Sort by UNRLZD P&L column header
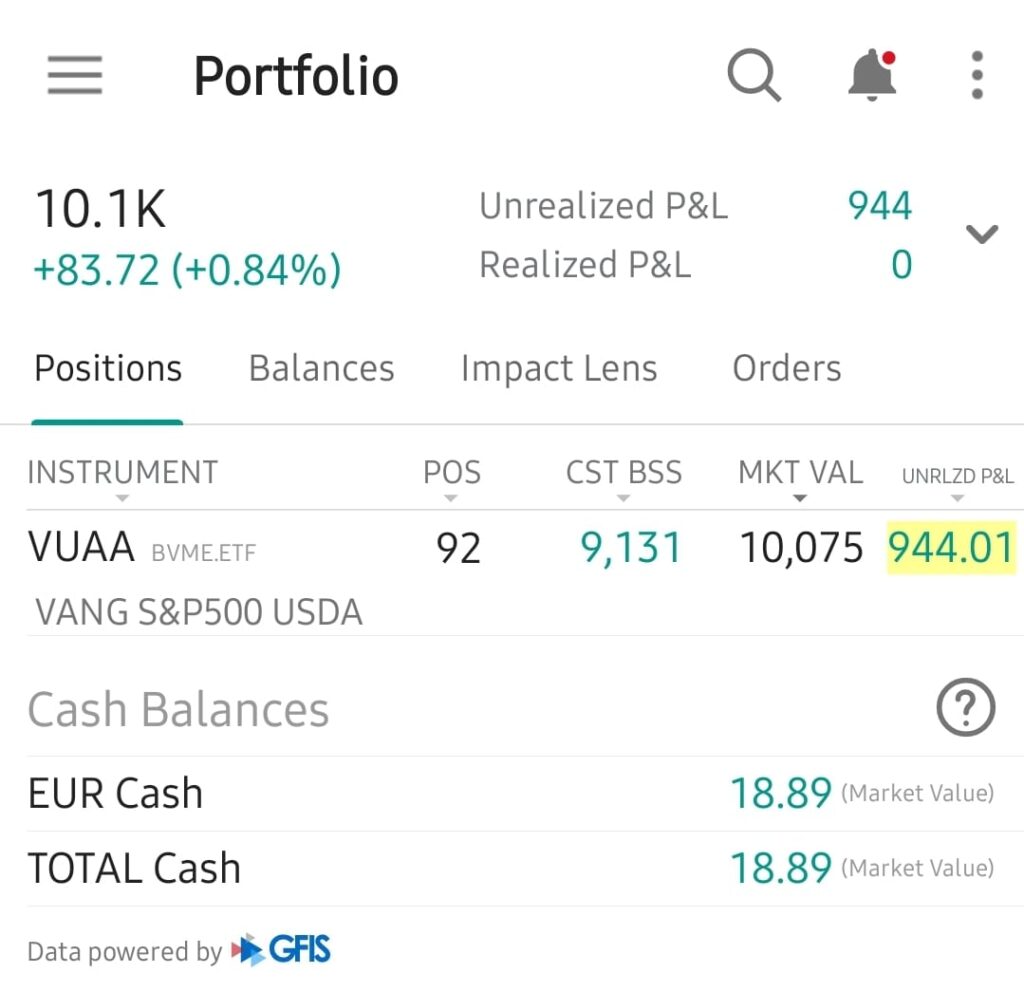The image size is (1024, 992). pos(957,477)
